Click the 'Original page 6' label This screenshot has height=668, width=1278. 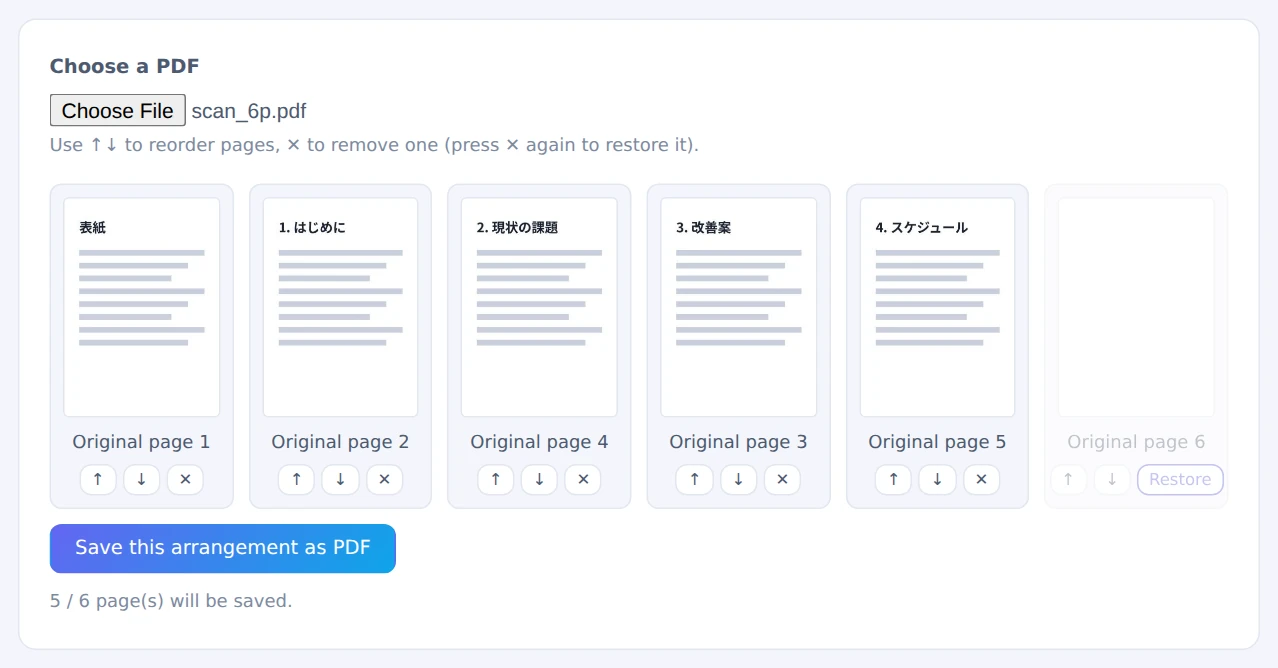[1136, 442]
